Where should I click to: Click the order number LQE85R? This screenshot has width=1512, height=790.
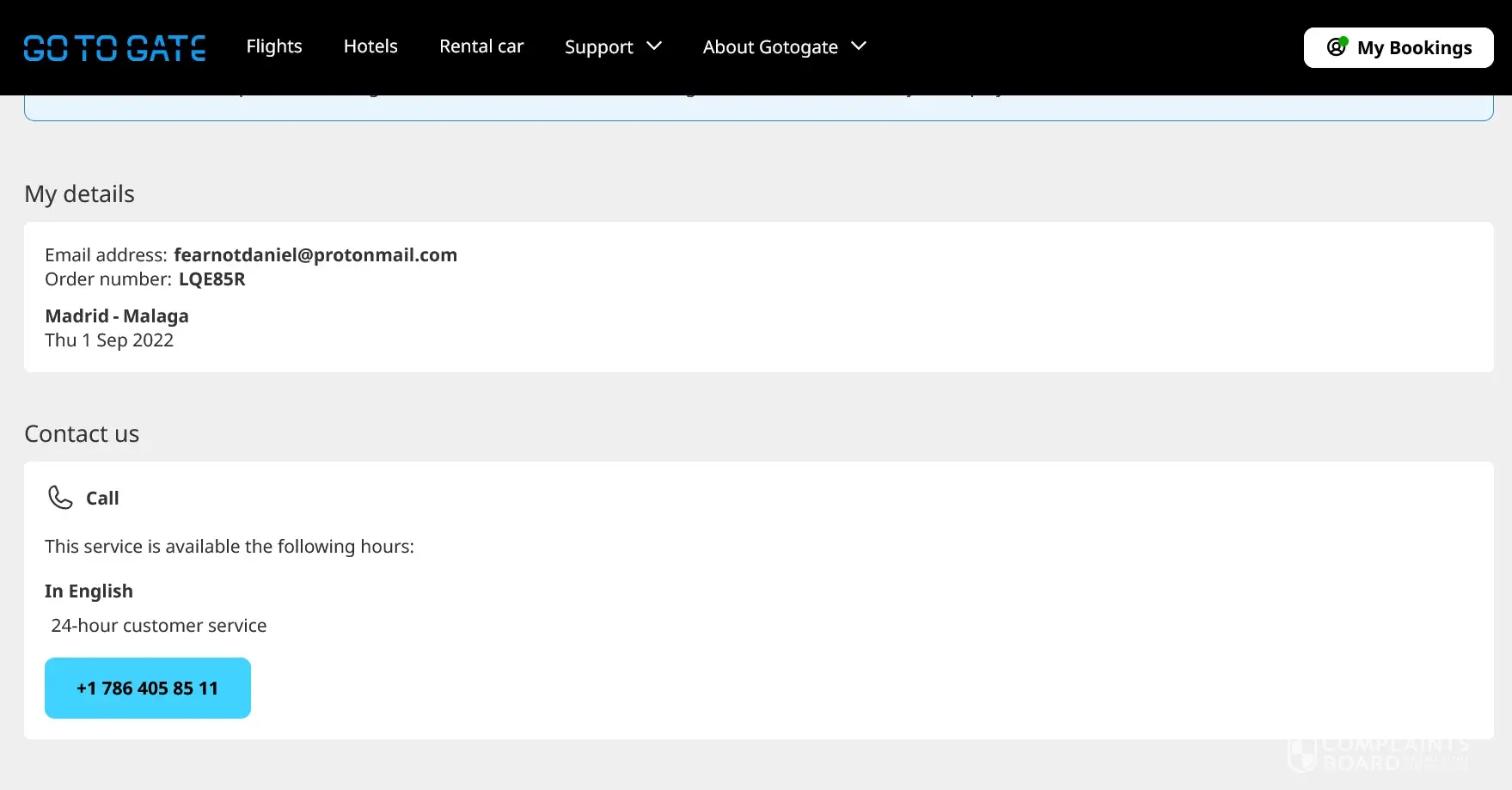click(211, 279)
